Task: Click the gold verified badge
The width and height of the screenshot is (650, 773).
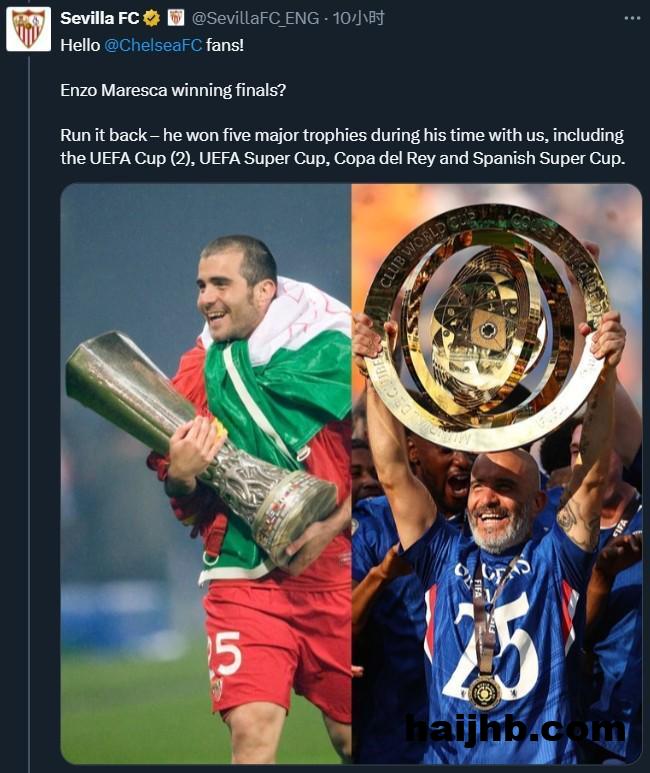Action: (152, 18)
